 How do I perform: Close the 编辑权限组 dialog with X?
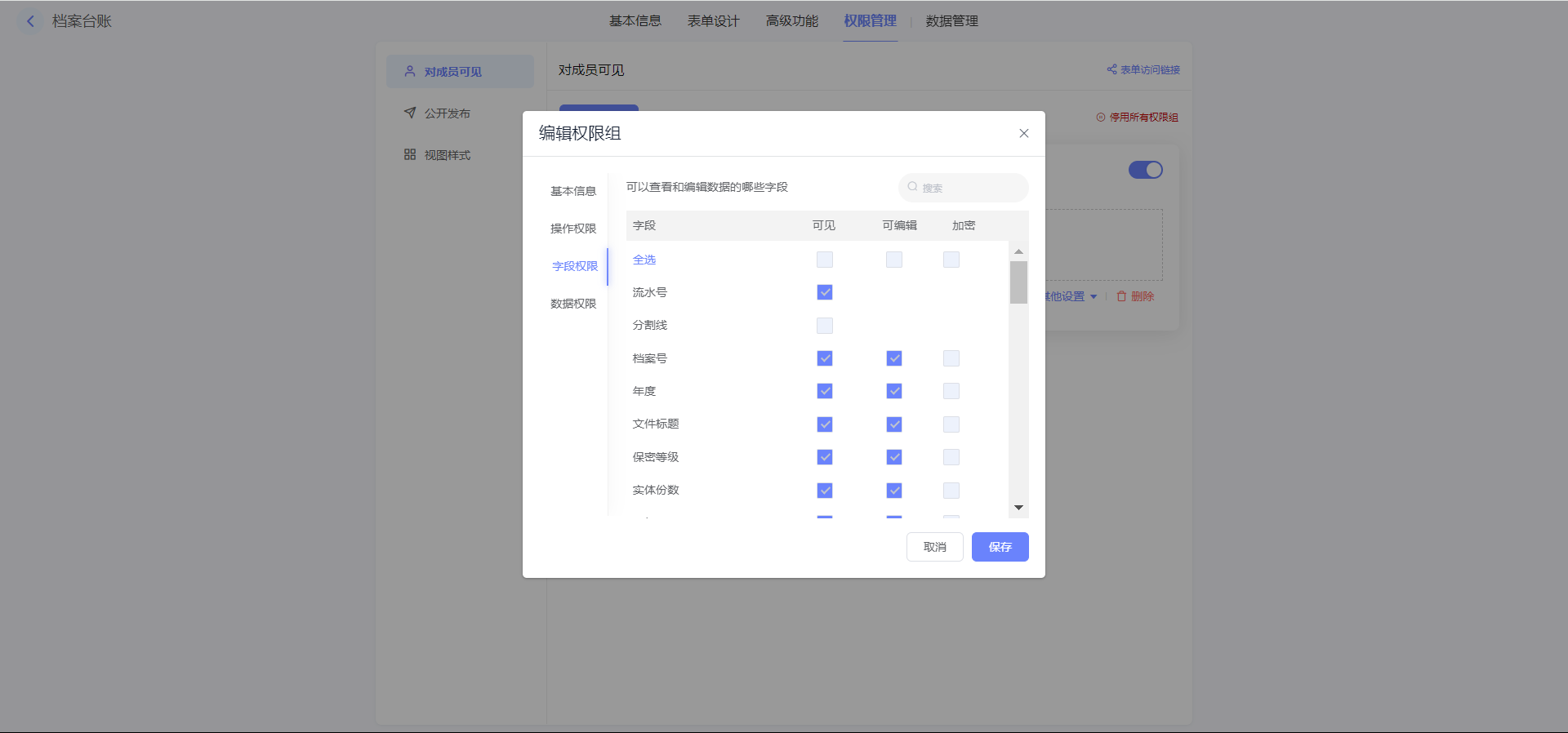pyautogui.click(x=1023, y=133)
